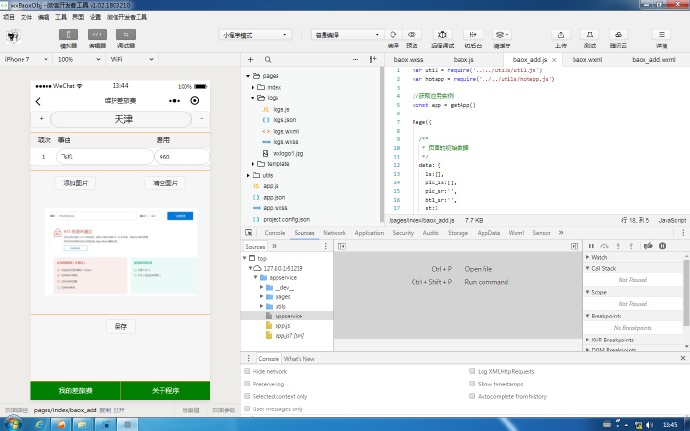The height and width of the screenshot is (431, 690).
Task: Click the 清空图片 clear images button
Action: click(x=165, y=183)
